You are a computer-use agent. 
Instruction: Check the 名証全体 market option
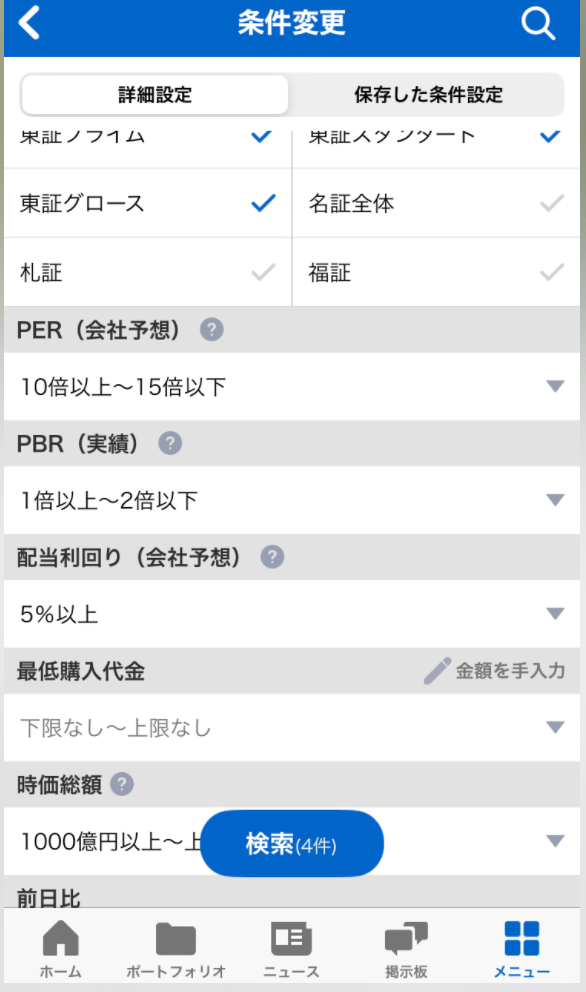coord(436,203)
